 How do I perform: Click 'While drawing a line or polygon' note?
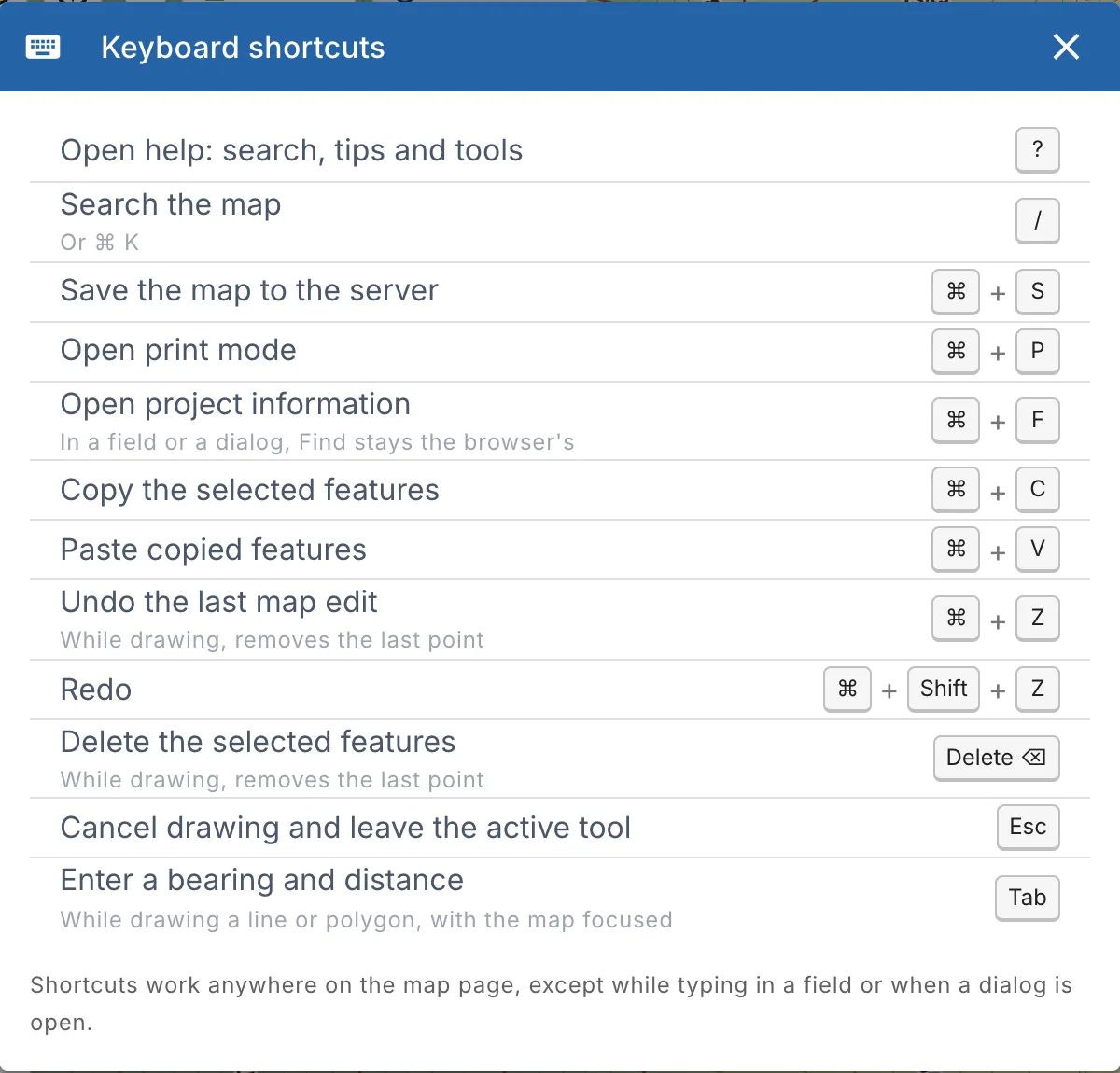(367, 920)
